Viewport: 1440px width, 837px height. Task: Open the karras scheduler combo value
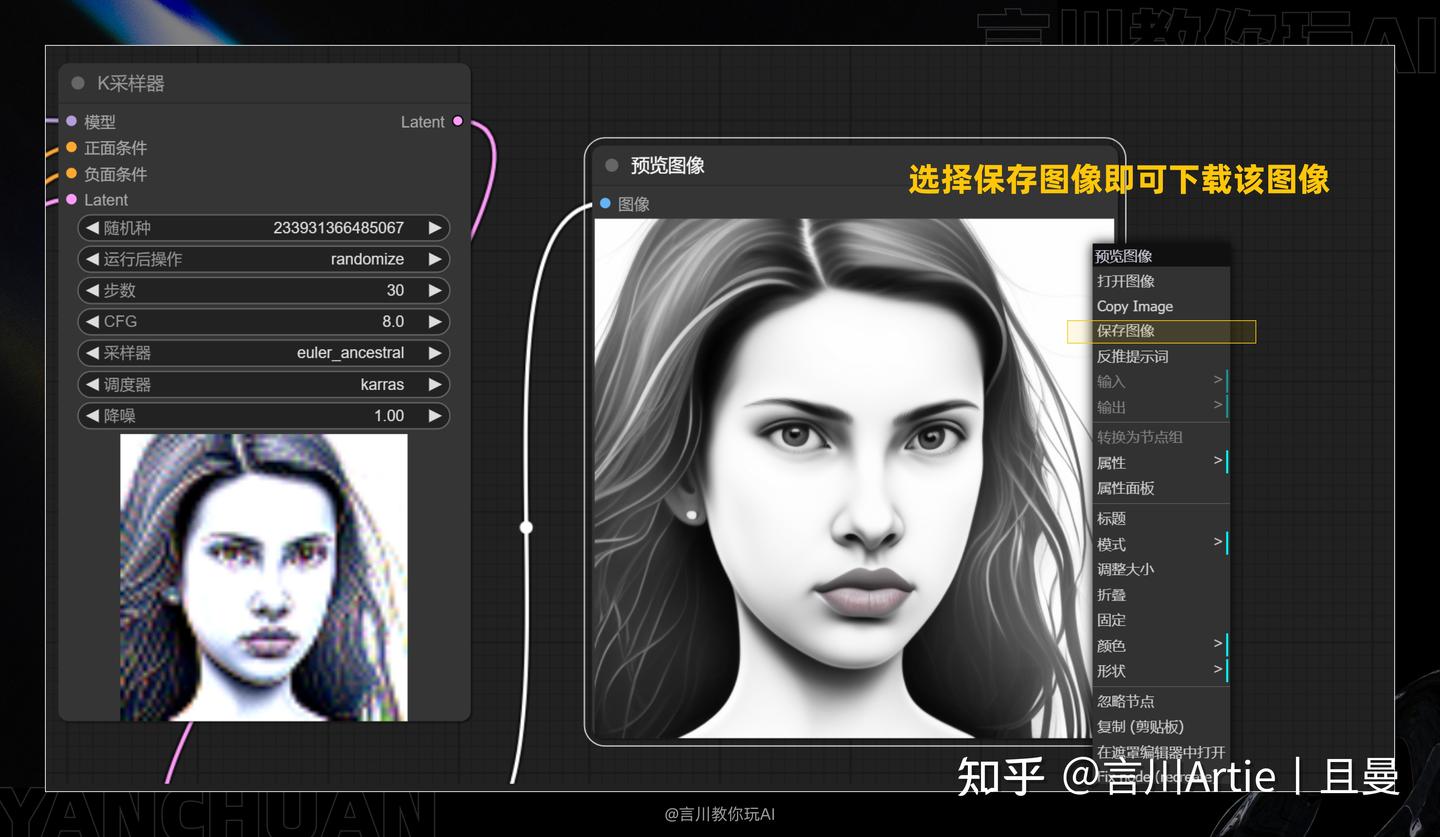383,385
